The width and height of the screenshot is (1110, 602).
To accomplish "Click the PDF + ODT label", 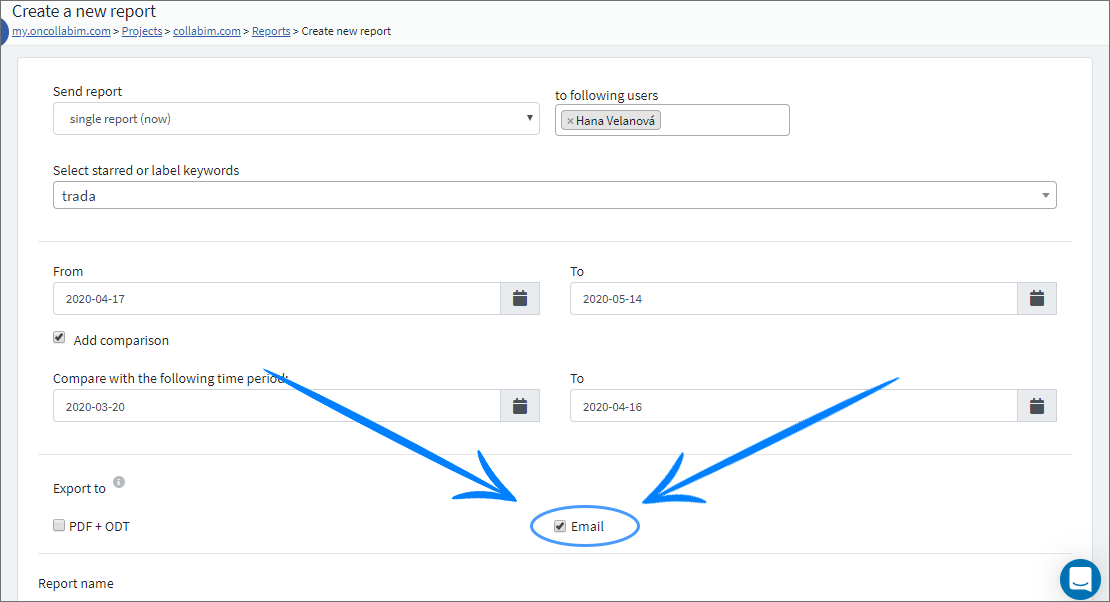I will (x=99, y=526).
